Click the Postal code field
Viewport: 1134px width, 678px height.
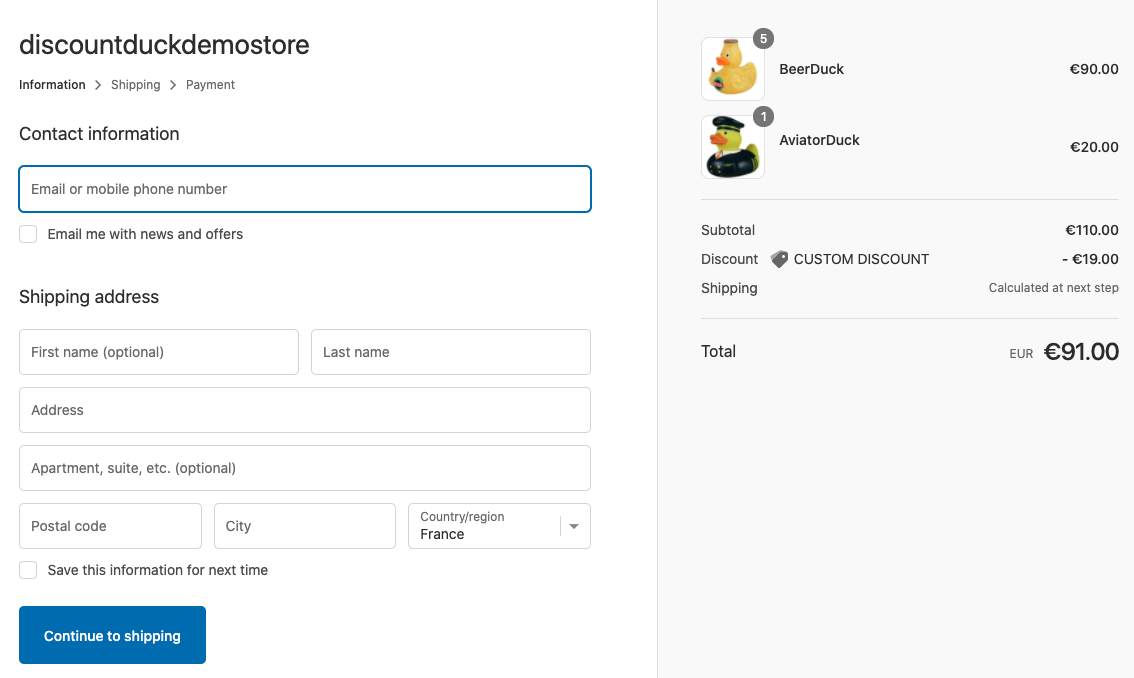tap(110, 526)
